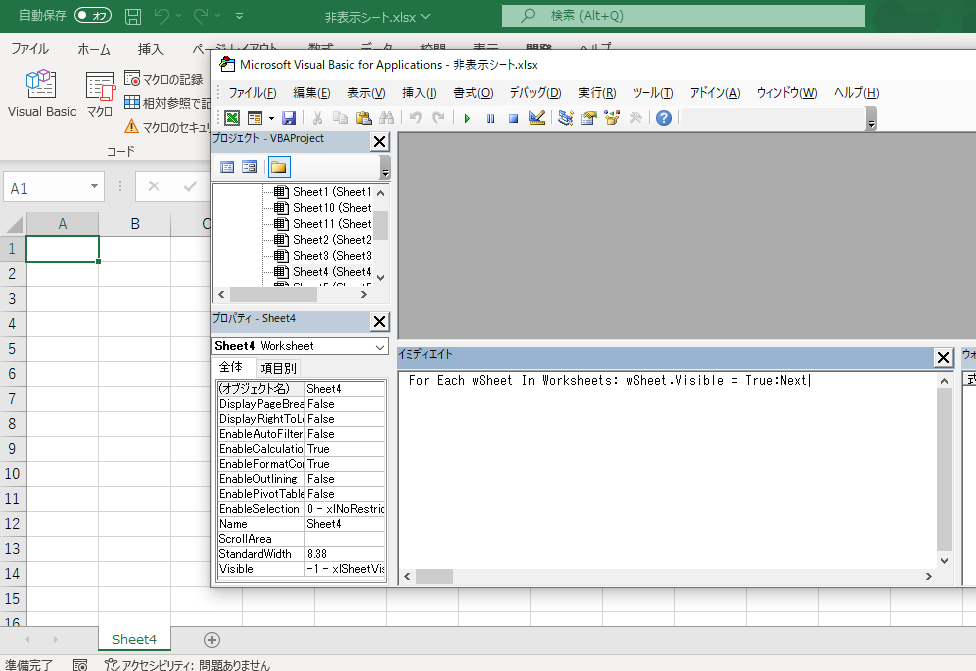The width and height of the screenshot is (976, 671).
Task: Select Sheet2 in the project tree
Action: (324, 240)
